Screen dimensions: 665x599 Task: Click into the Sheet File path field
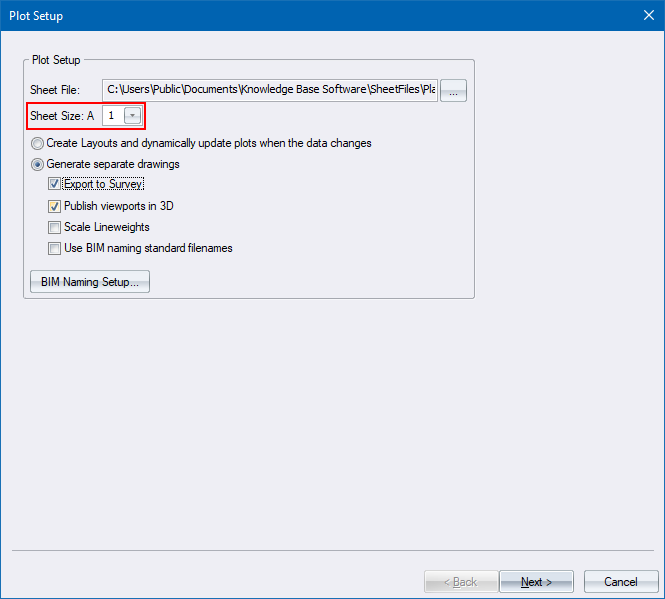[x=270, y=90]
